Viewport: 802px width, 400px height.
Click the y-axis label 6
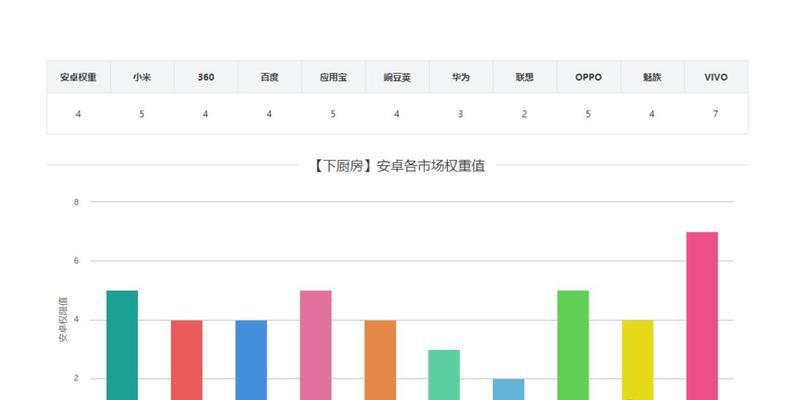pos(76,261)
